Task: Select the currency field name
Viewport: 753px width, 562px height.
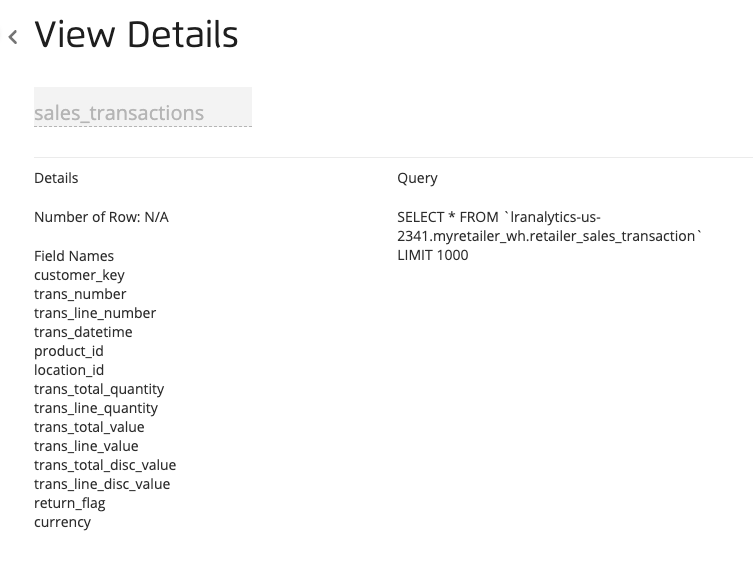Action: 62,522
